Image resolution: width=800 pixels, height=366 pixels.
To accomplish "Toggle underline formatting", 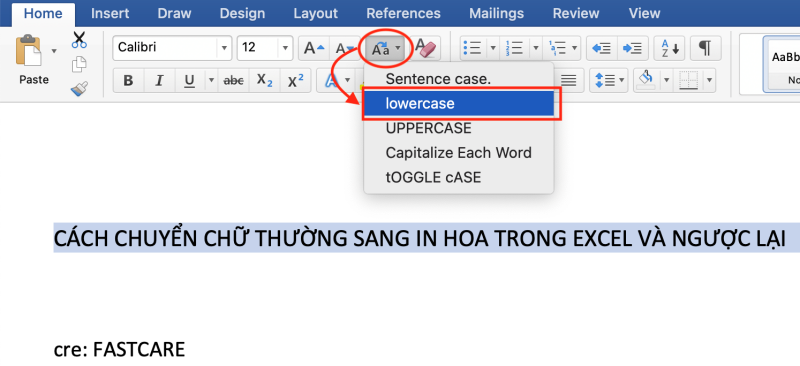I will click(x=190, y=80).
